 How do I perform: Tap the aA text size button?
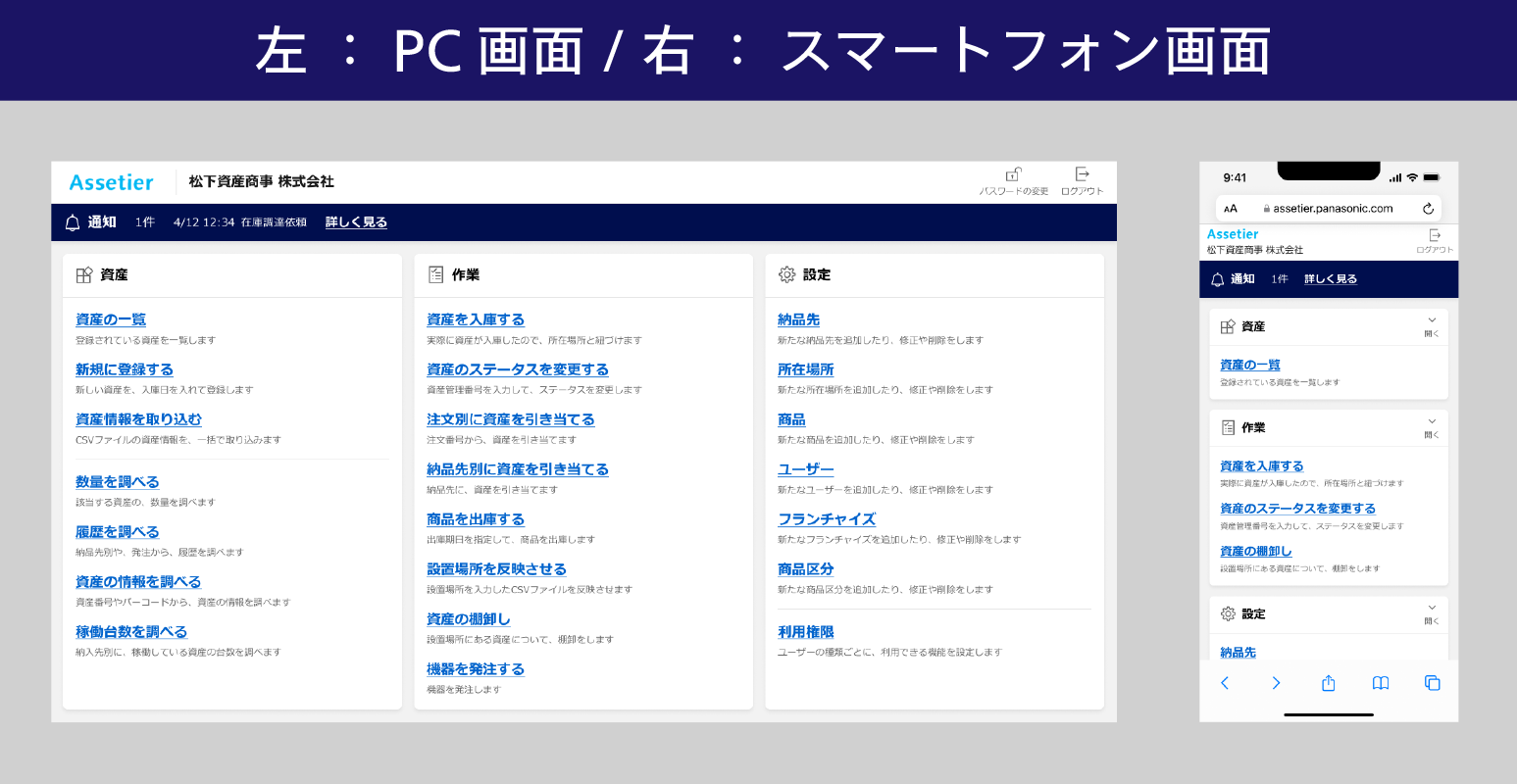(x=1231, y=209)
